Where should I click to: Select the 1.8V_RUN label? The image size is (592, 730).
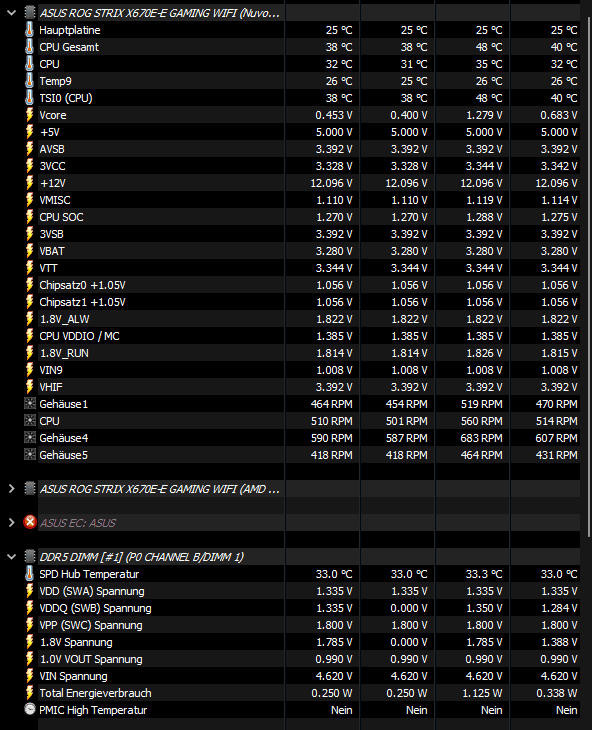pyautogui.click(x=64, y=353)
